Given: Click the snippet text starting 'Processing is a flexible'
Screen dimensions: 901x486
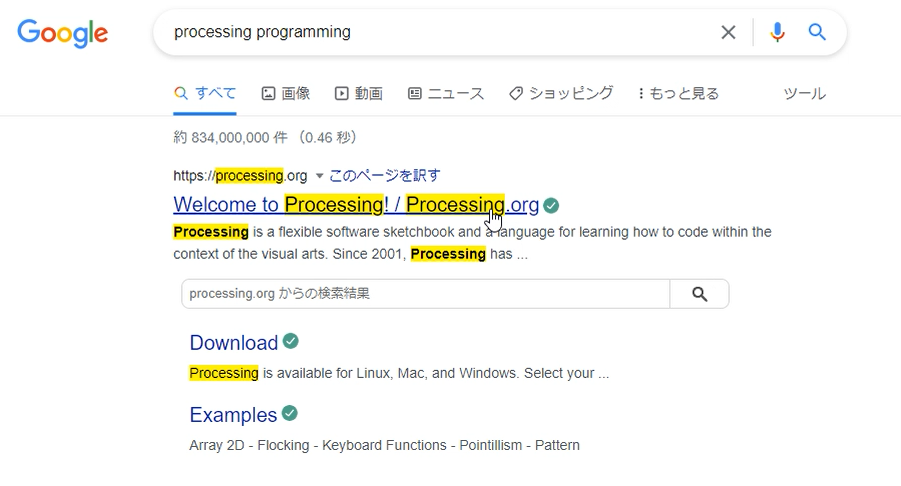Looking at the screenshot, I should (472, 243).
